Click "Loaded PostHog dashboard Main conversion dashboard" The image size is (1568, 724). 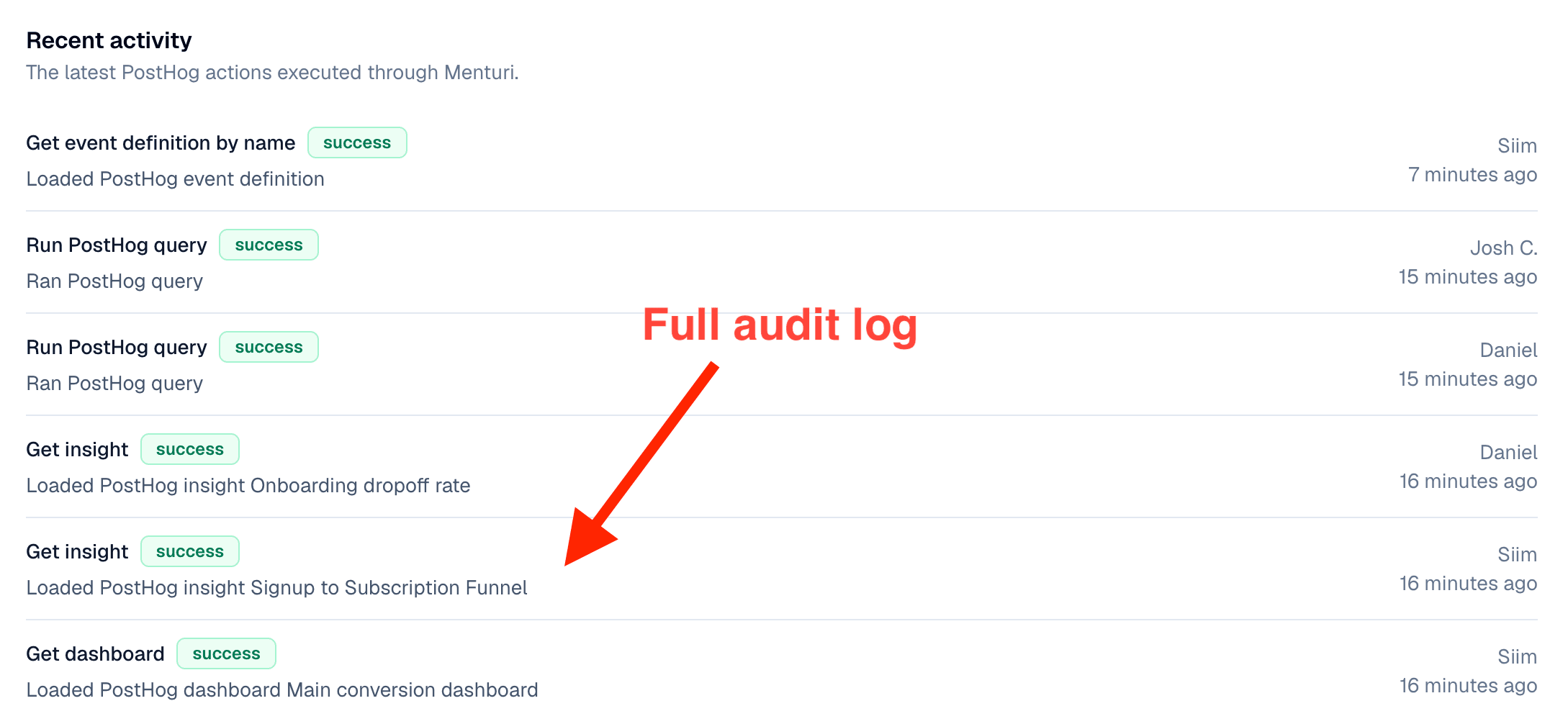coord(282,690)
